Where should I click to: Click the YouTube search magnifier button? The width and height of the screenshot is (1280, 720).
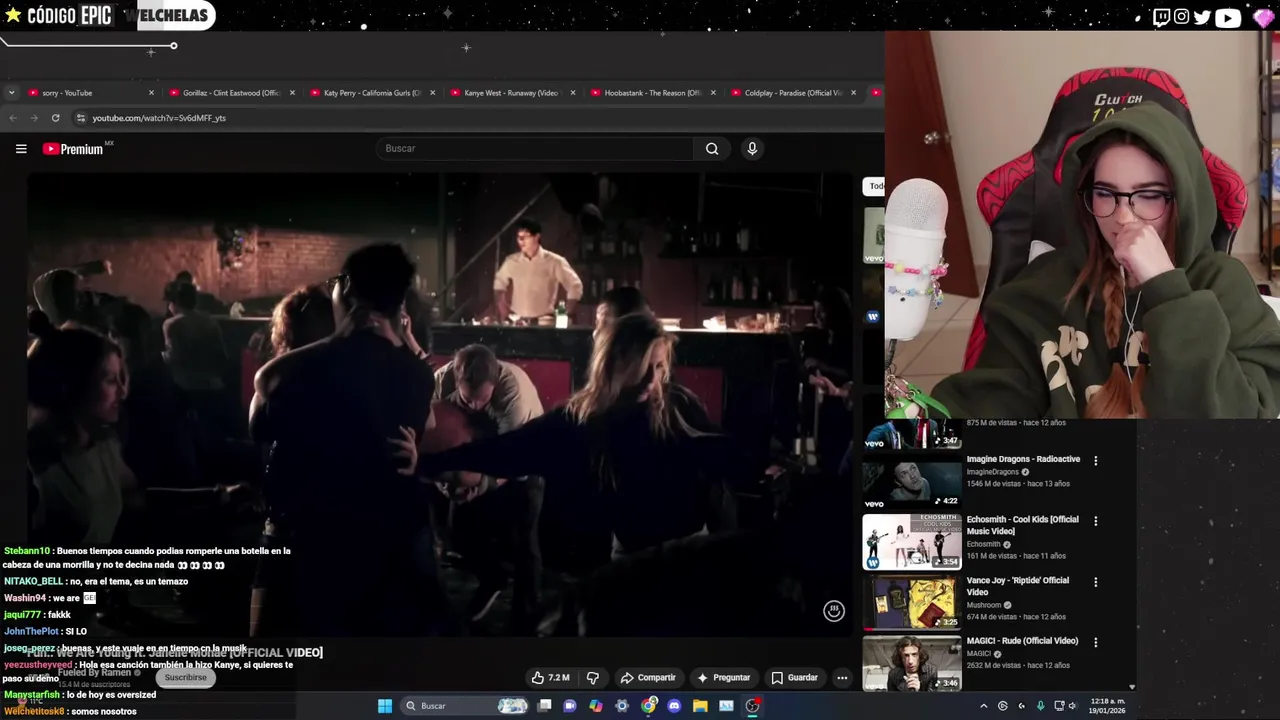[x=712, y=149]
